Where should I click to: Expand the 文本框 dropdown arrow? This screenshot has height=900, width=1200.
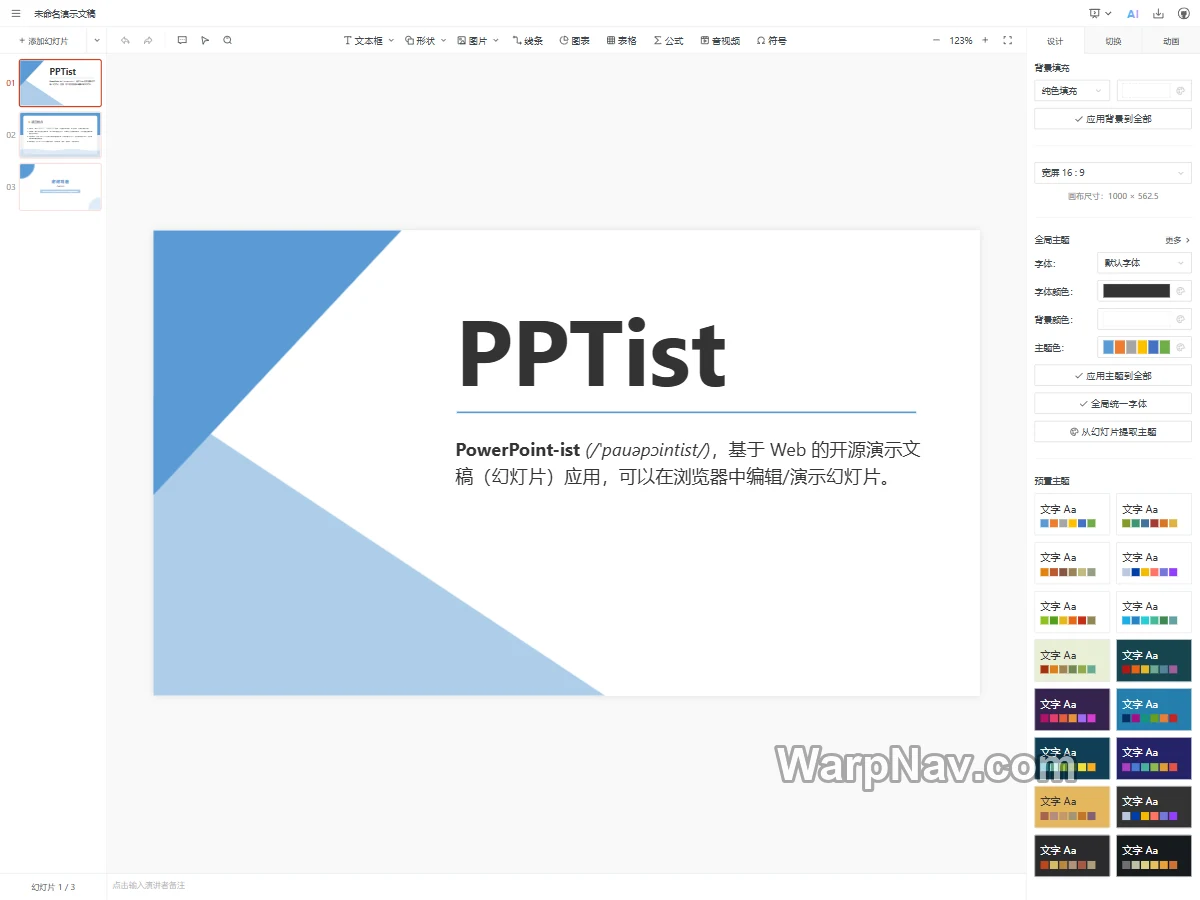pos(391,41)
